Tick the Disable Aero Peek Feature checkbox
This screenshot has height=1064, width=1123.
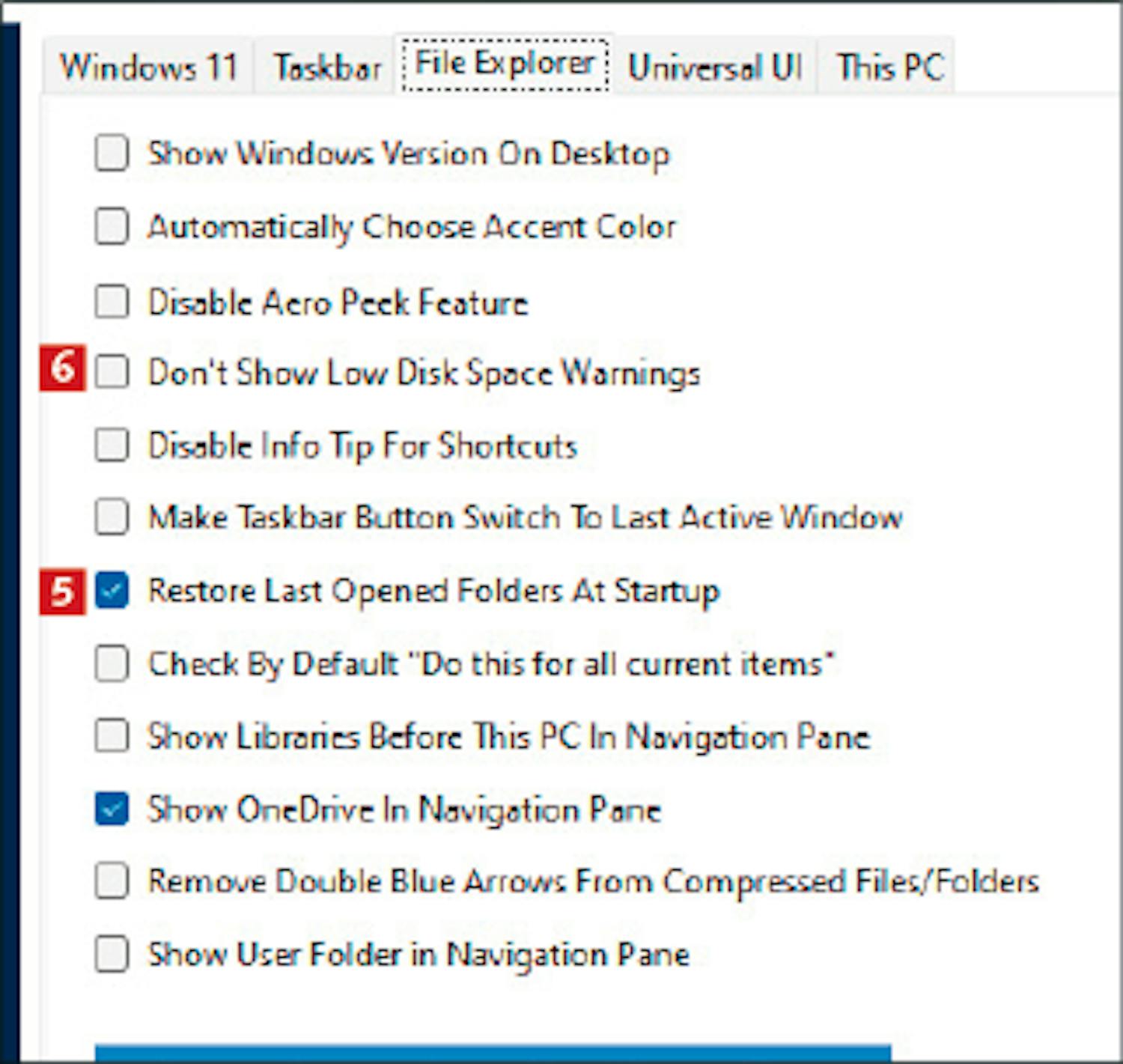pos(112,302)
